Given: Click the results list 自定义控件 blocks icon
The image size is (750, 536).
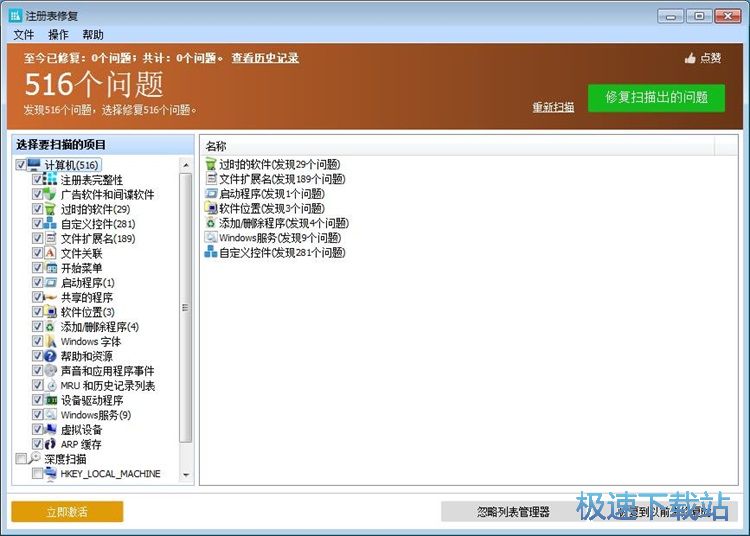Looking at the screenshot, I should tap(210, 252).
